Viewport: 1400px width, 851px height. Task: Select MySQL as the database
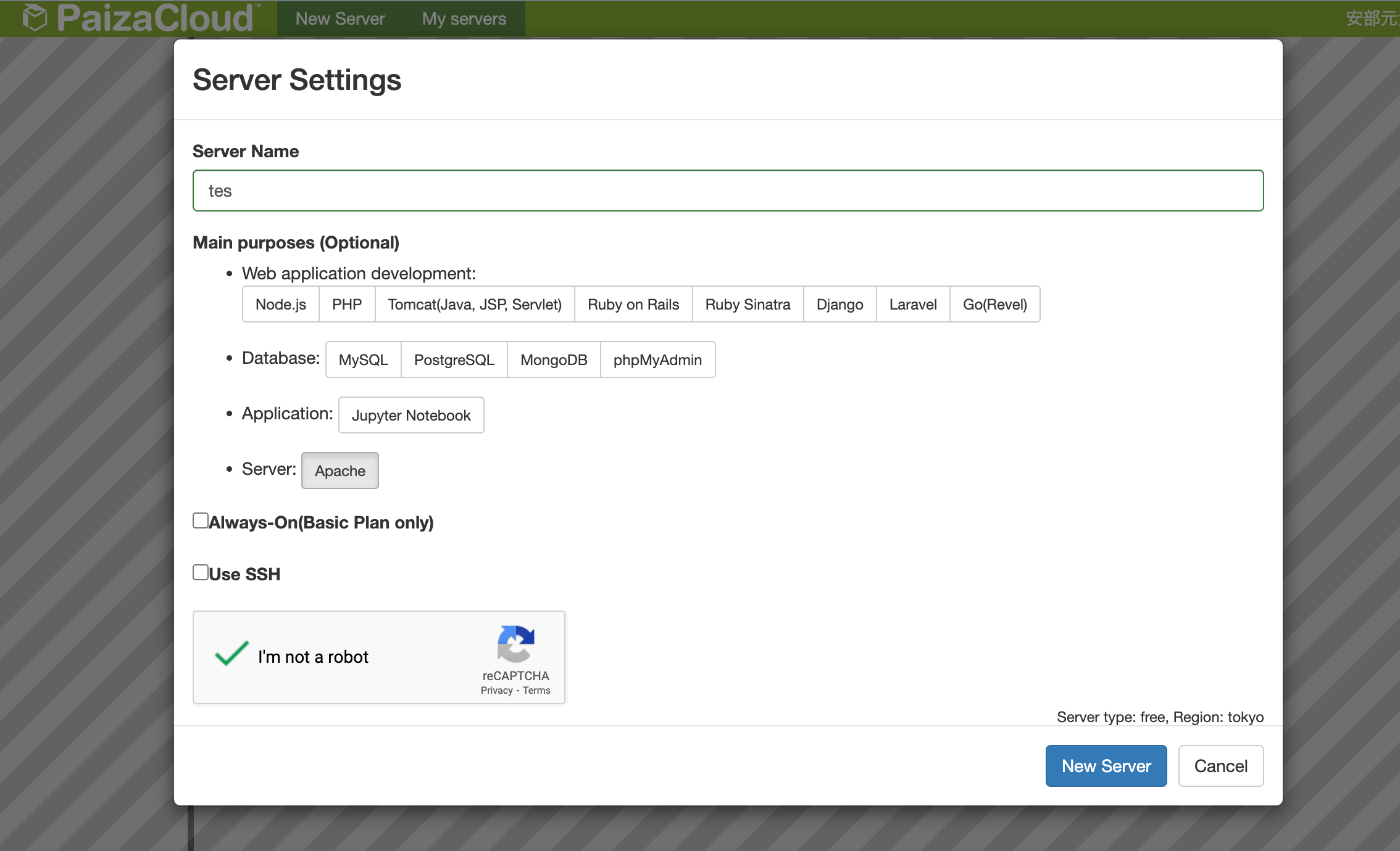click(363, 359)
